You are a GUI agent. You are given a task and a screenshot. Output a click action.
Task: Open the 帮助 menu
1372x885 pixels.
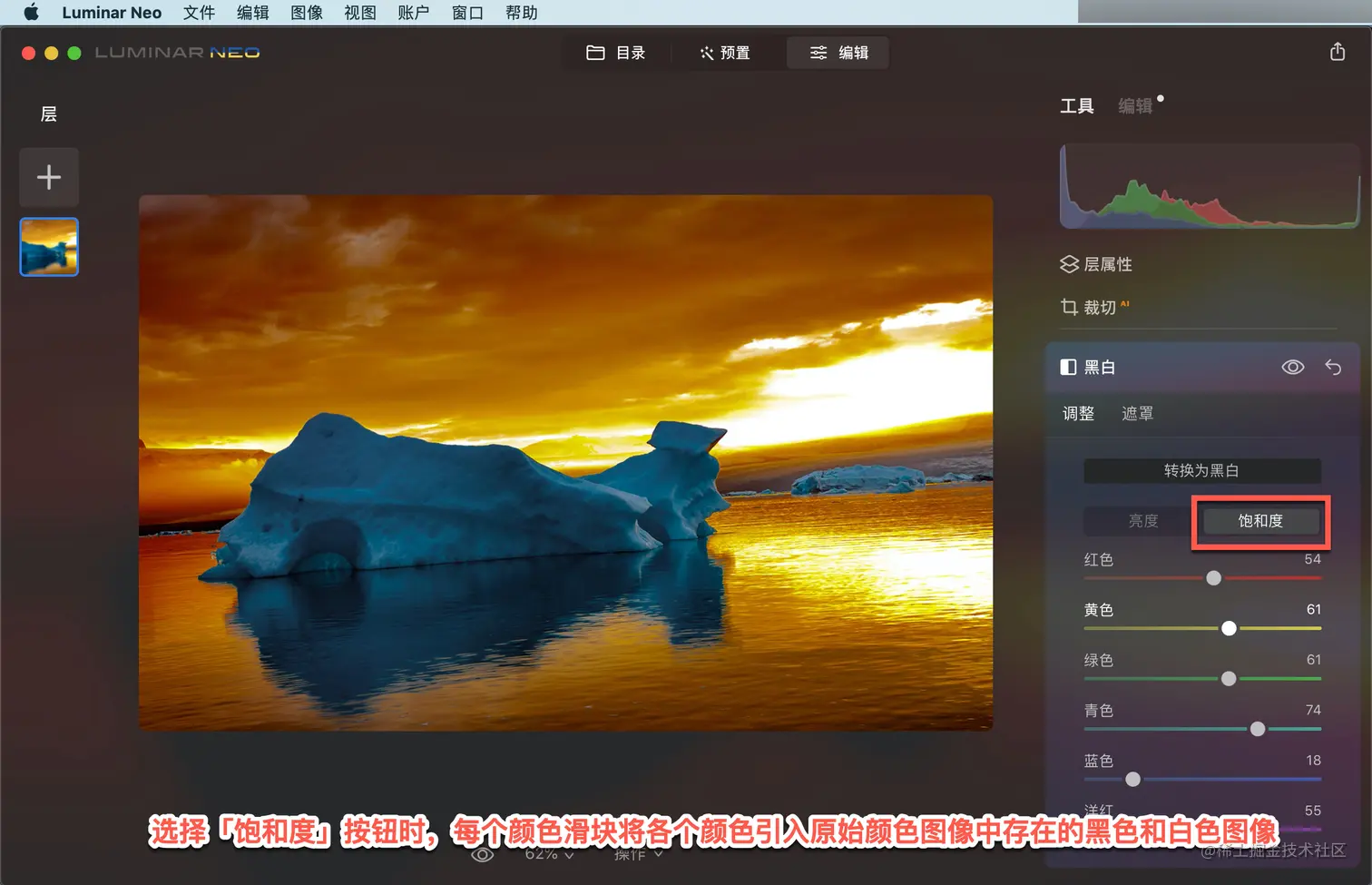click(x=522, y=13)
